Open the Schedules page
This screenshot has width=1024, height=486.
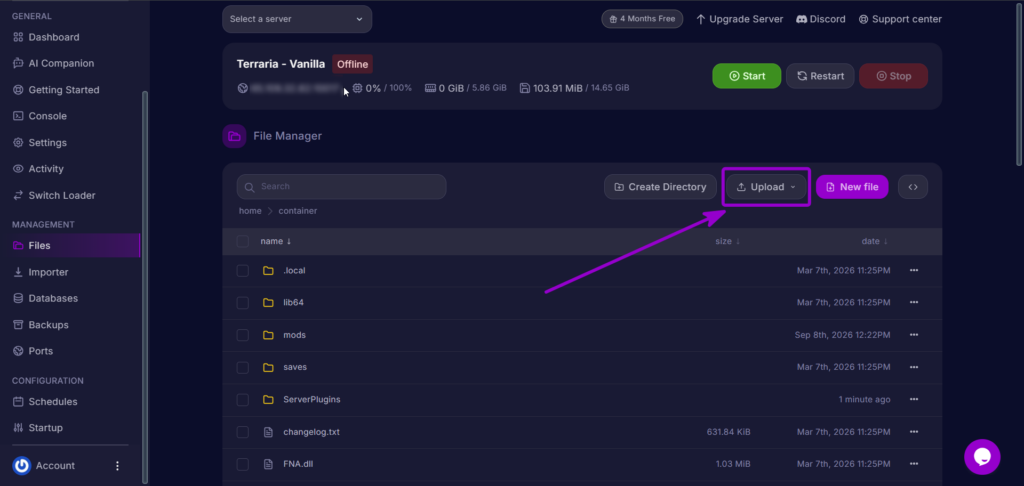(x=44, y=402)
